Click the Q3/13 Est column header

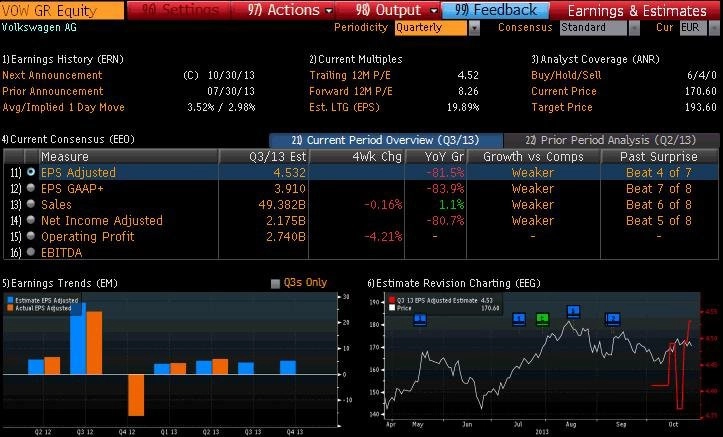coord(264,157)
